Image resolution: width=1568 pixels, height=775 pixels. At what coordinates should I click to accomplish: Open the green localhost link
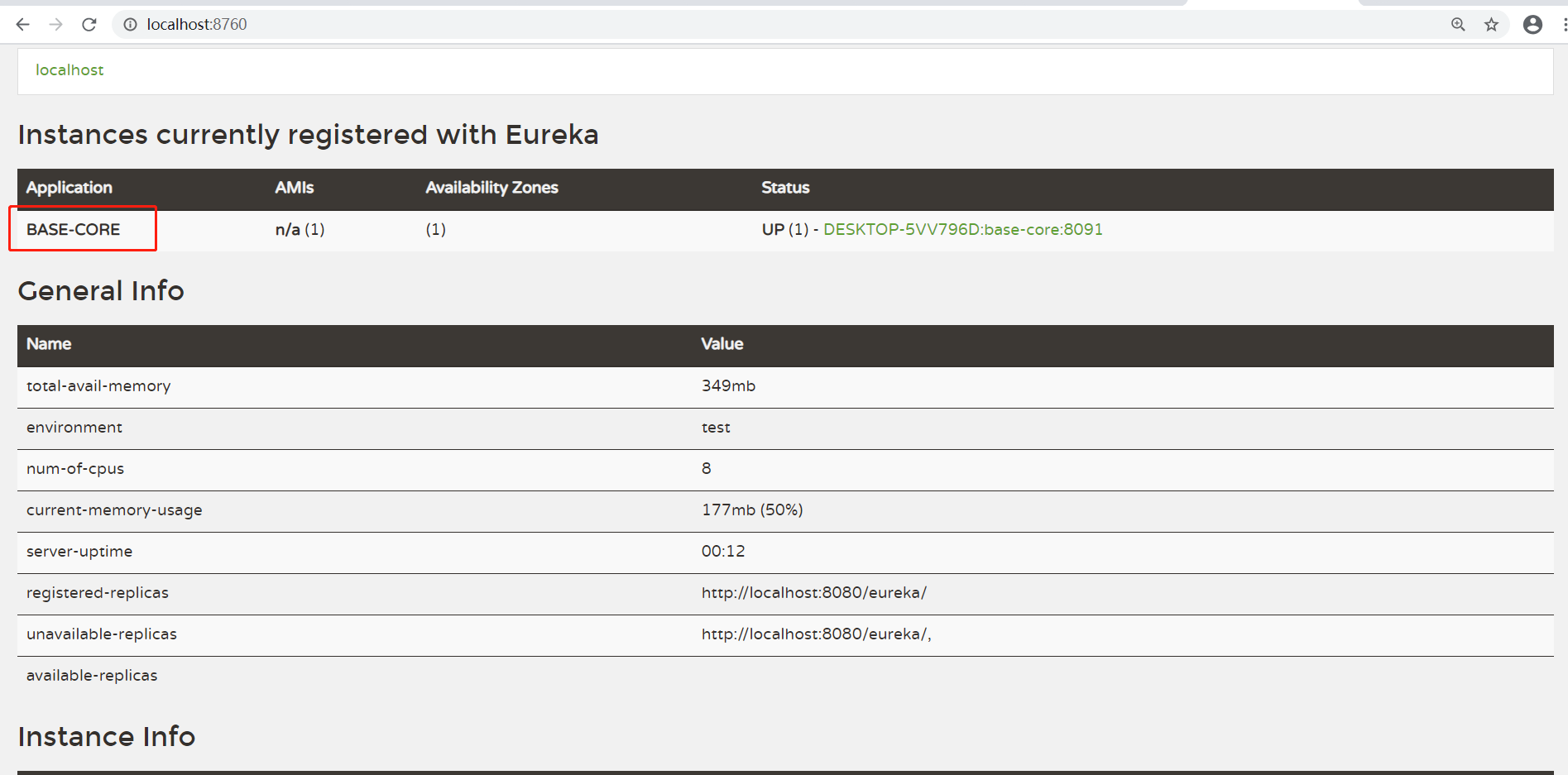point(70,70)
